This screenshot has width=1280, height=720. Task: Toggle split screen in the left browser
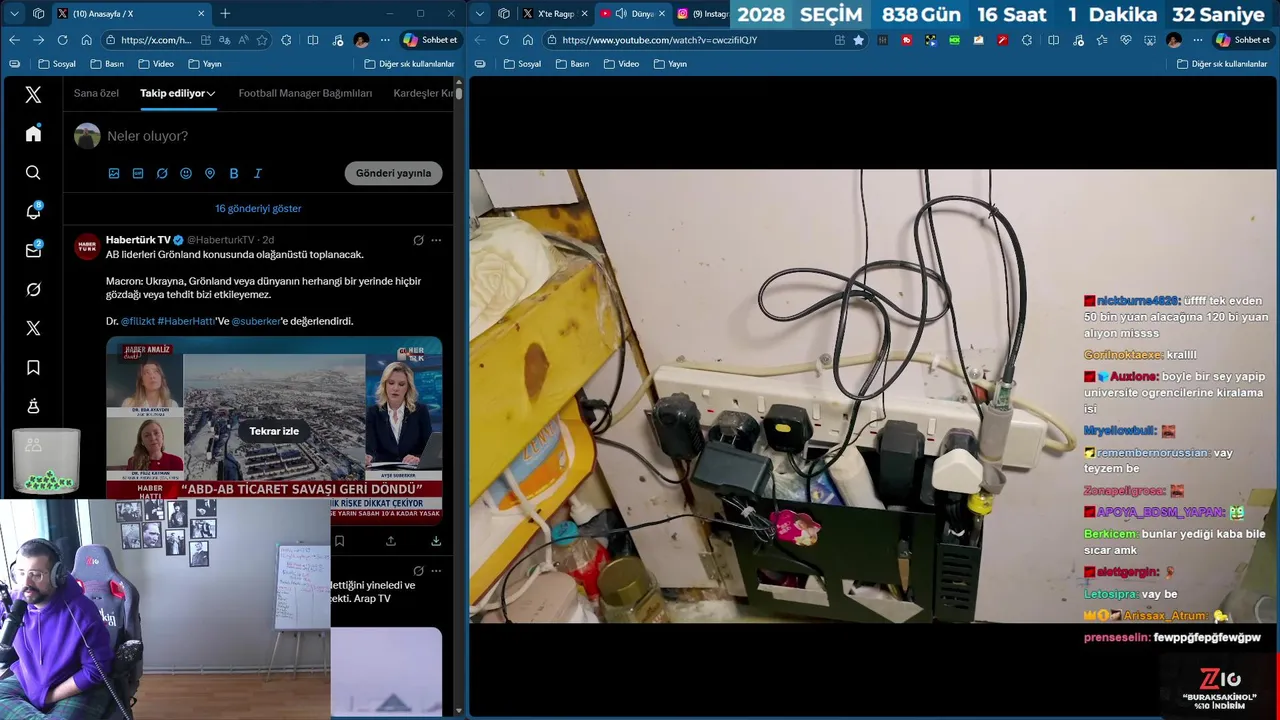click(x=313, y=40)
